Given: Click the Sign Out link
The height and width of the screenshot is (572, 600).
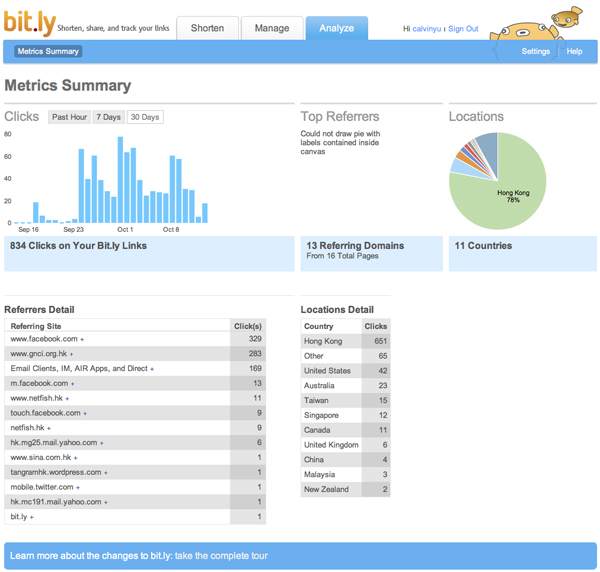Looking at the screenshot, I should (x=463, y=29).
